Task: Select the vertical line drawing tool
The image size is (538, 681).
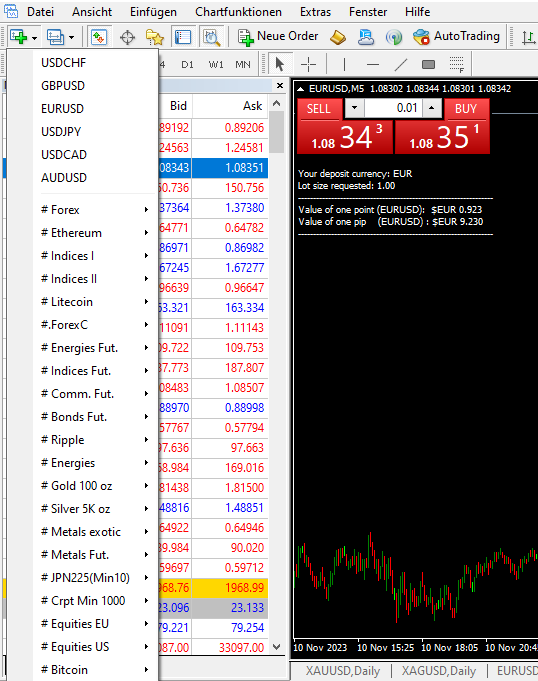Action: tap(344, 64)
